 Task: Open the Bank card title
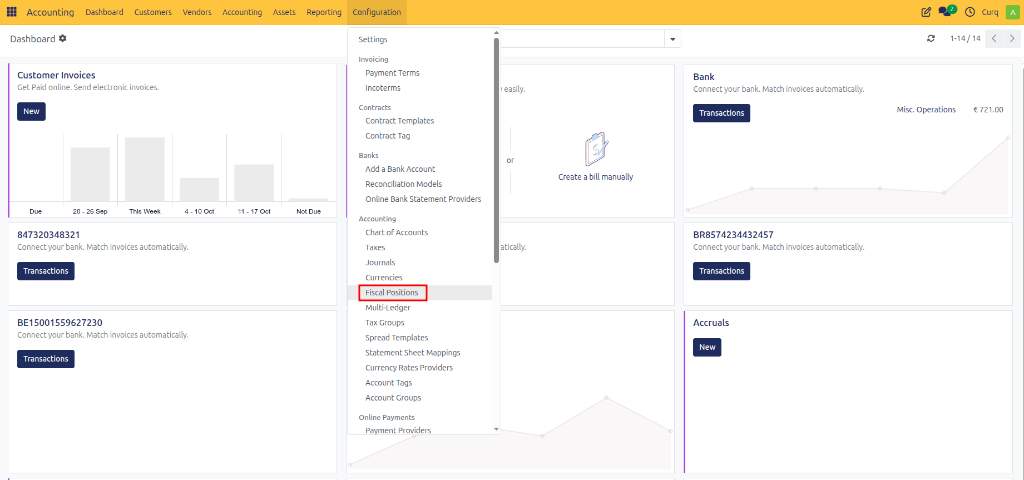point(703,77)
